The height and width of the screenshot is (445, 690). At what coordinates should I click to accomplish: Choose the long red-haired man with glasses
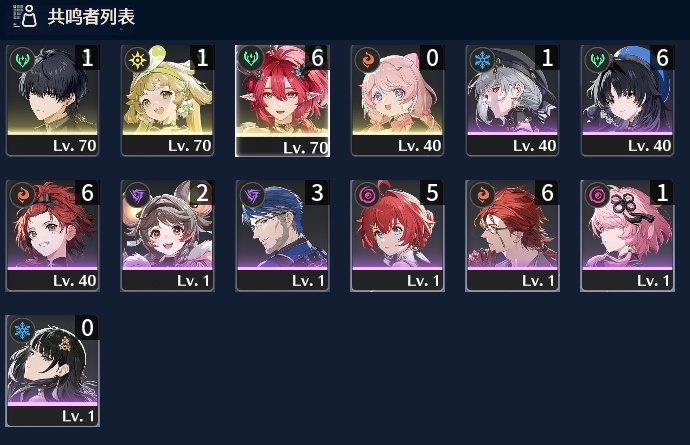tap(512, 235)
